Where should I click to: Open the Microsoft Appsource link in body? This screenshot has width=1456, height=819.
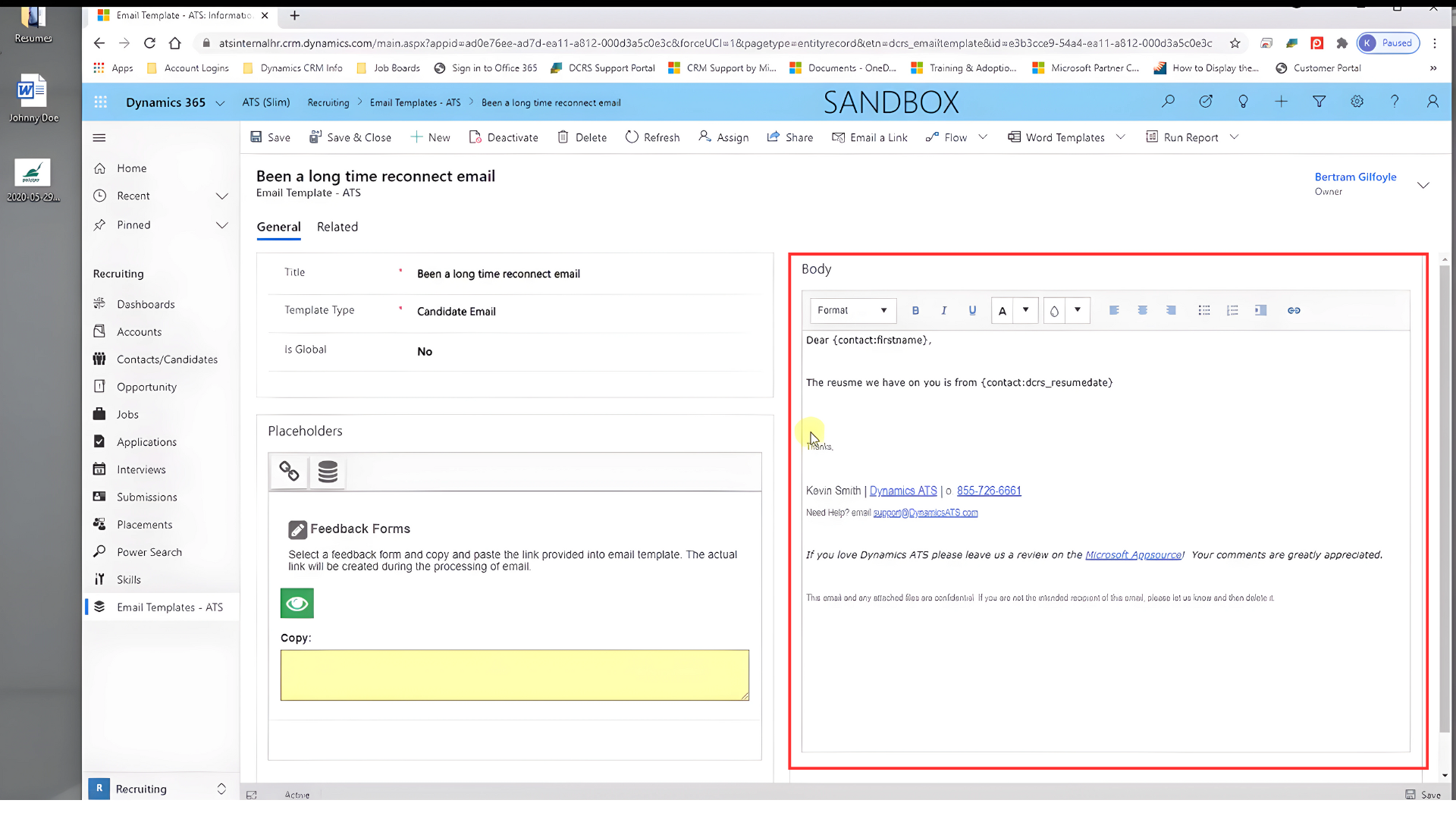point(1134,555)
